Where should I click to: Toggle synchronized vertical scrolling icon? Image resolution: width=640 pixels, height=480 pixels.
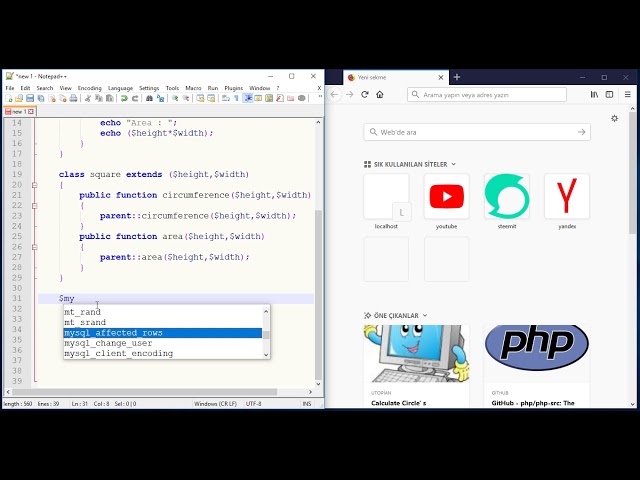[200, 98]
